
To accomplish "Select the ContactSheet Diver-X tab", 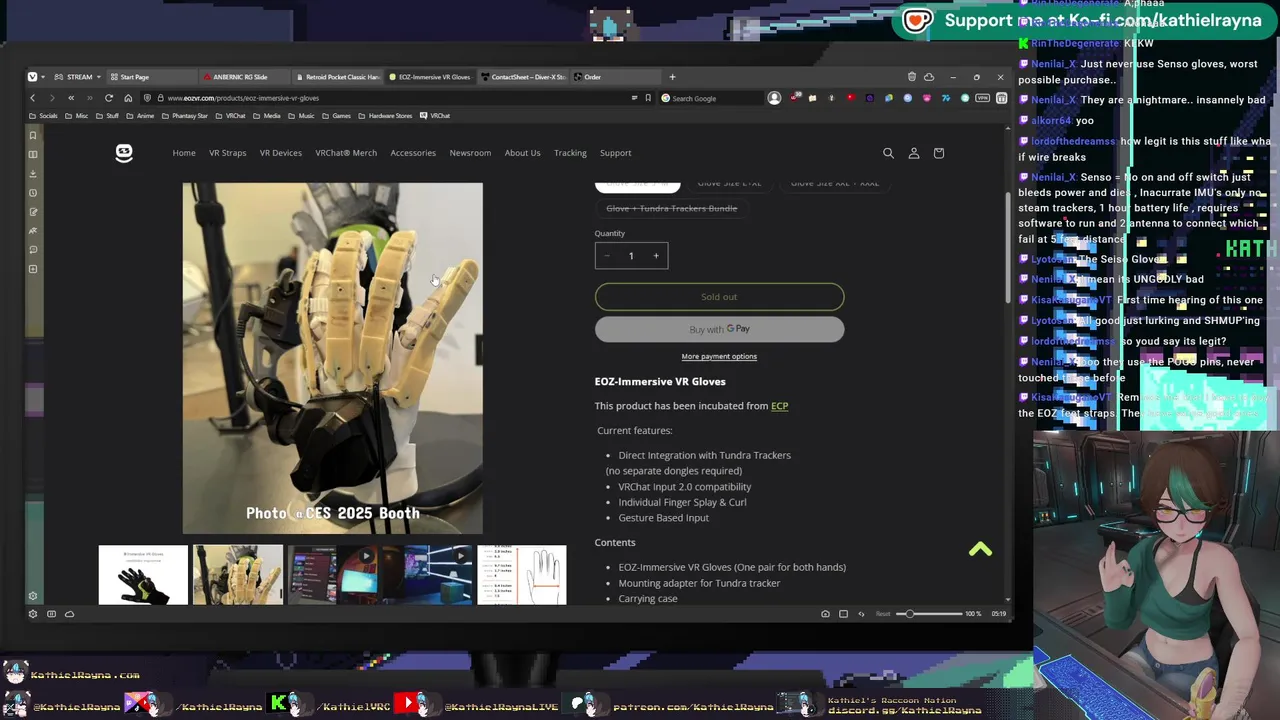I will coord(523,77).
